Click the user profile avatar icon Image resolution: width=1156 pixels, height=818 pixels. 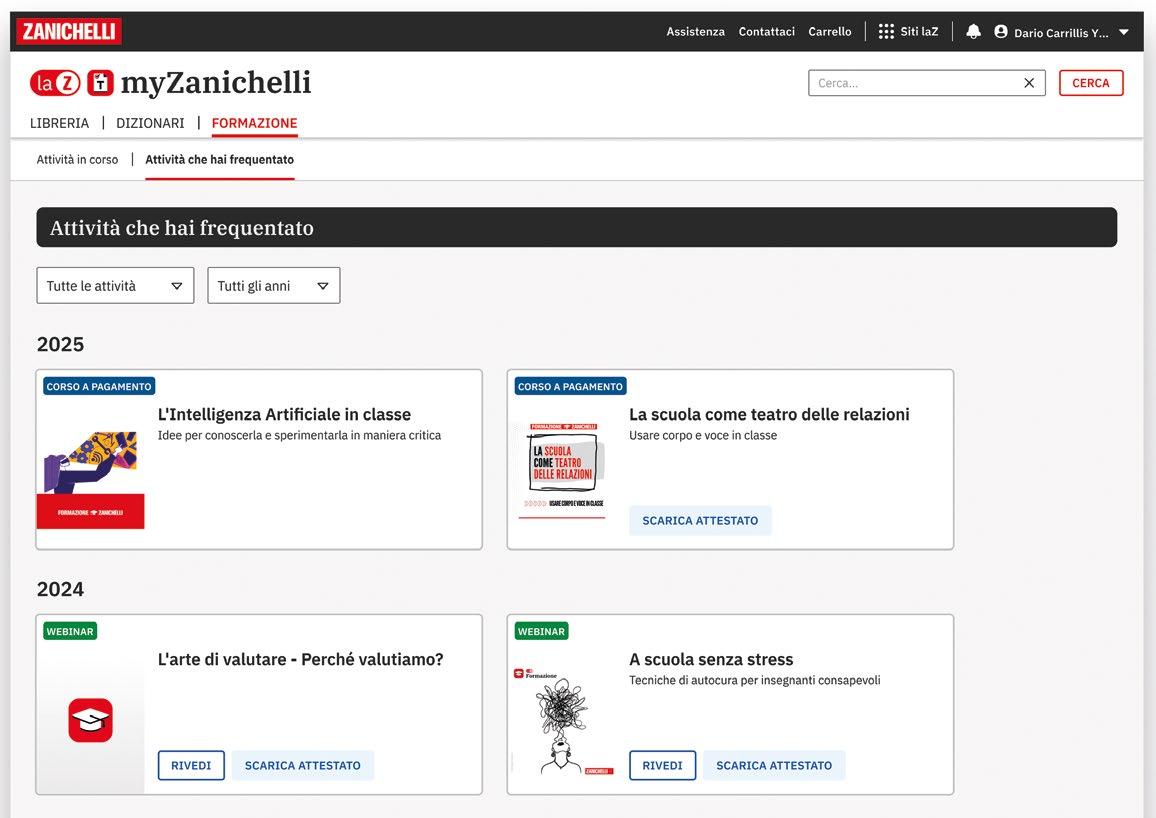pyautogui.click(x=1000, y=32)
